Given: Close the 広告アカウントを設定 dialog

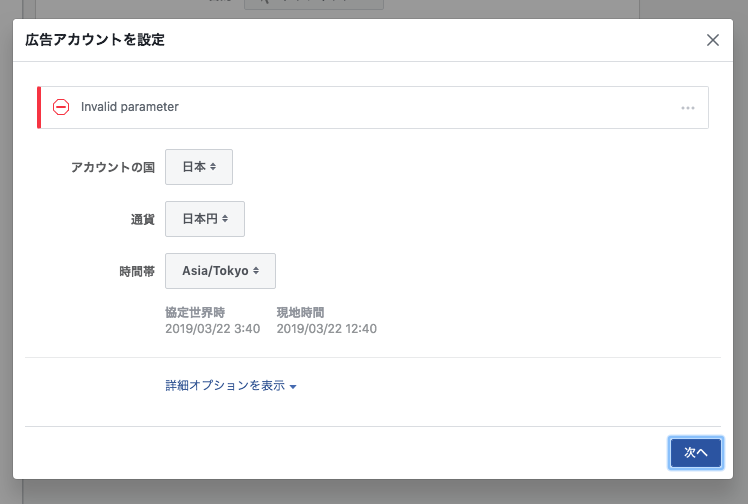Looking at the screenshot, I should coord(713,40).
